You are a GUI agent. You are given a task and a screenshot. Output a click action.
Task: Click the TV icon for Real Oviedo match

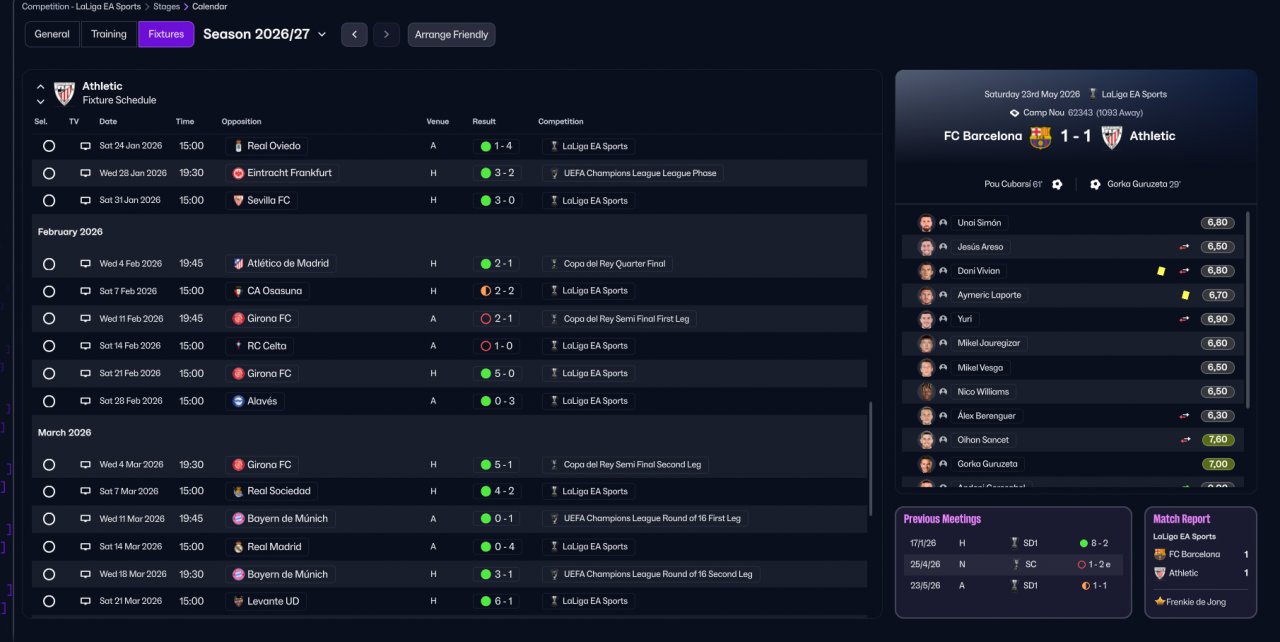85,146
